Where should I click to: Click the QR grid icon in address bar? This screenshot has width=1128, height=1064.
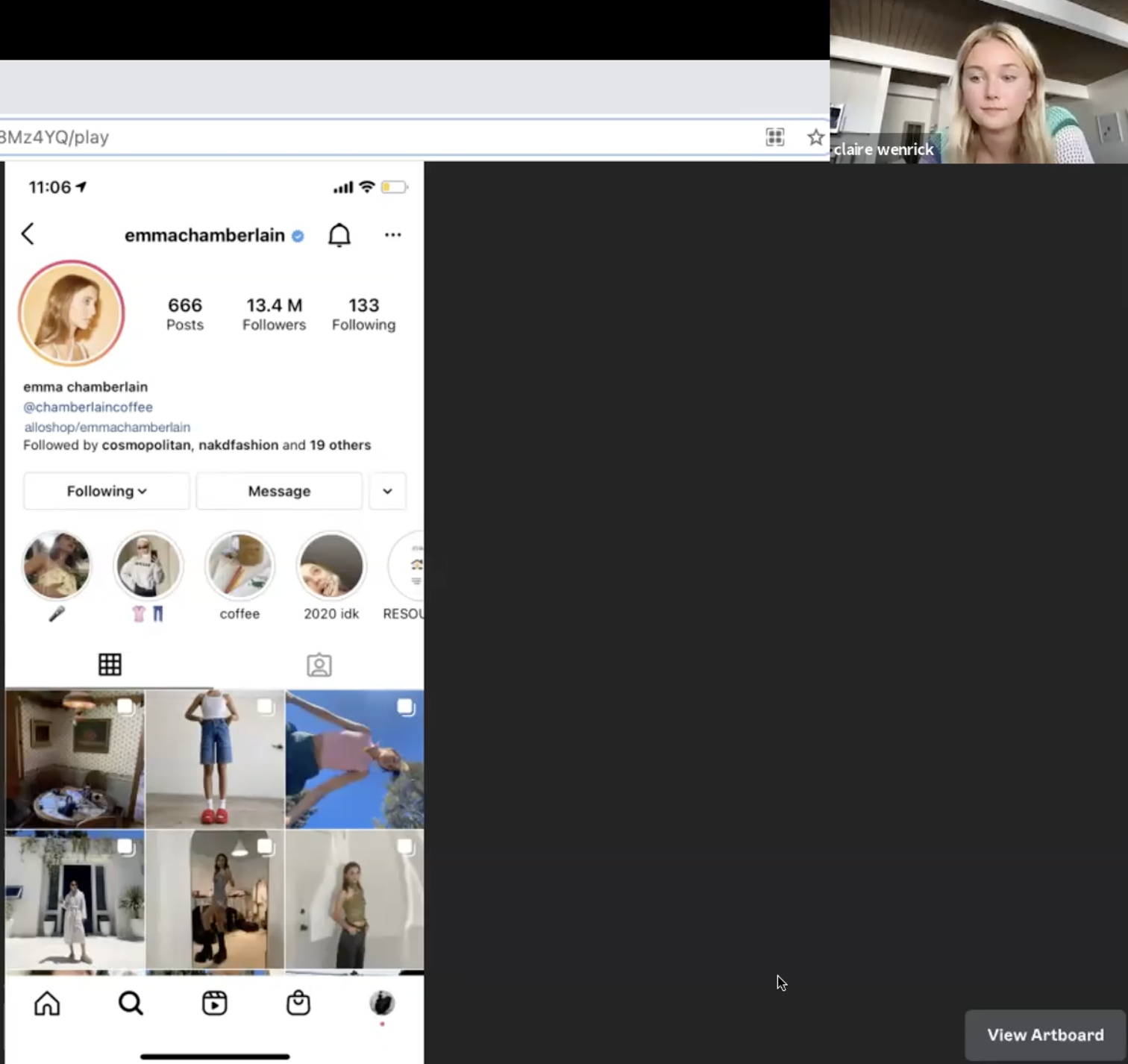[775, 137]
